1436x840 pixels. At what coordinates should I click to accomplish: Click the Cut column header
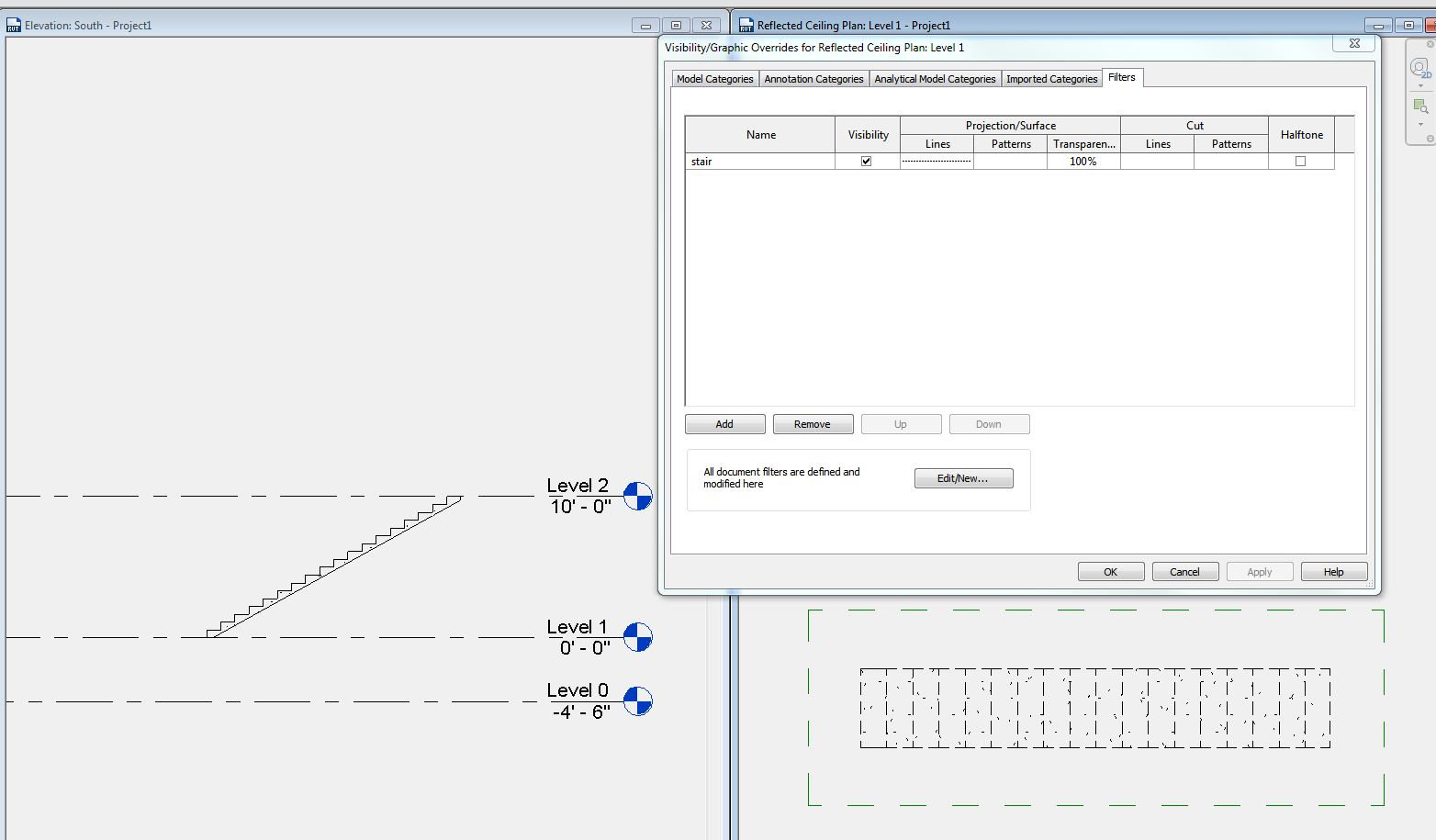[x=1195, y=126]
